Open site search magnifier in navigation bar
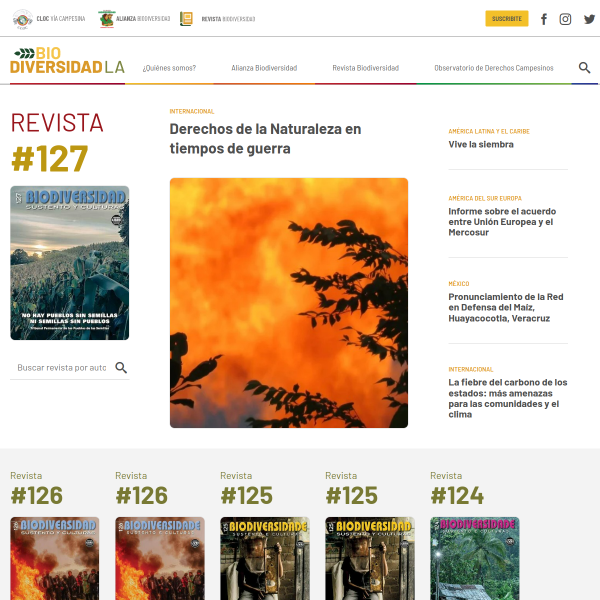 point(584,68)
